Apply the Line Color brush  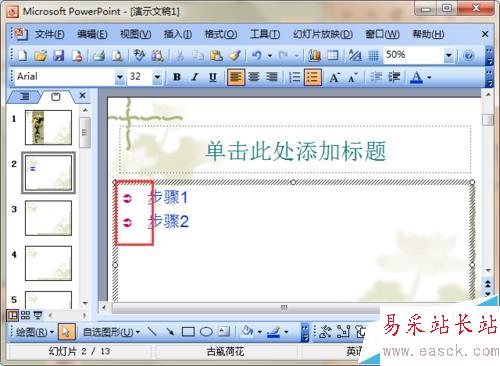click(274, 331)
